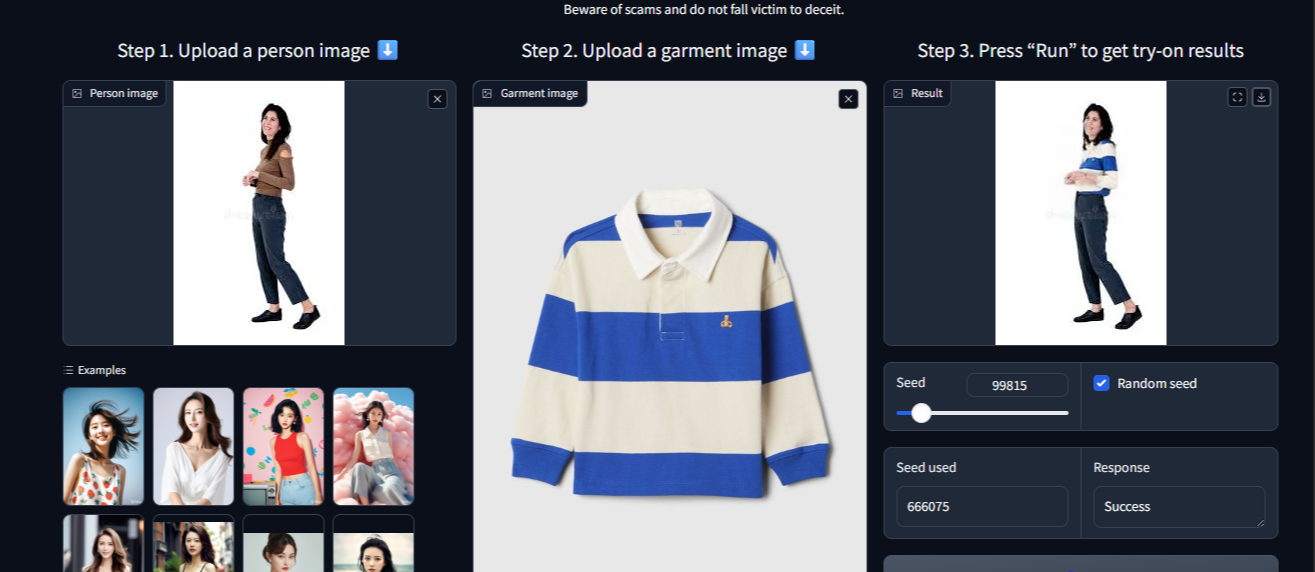Adjust the Seed slider handle
Screen dimensions: 1315x572
[921, 413]
